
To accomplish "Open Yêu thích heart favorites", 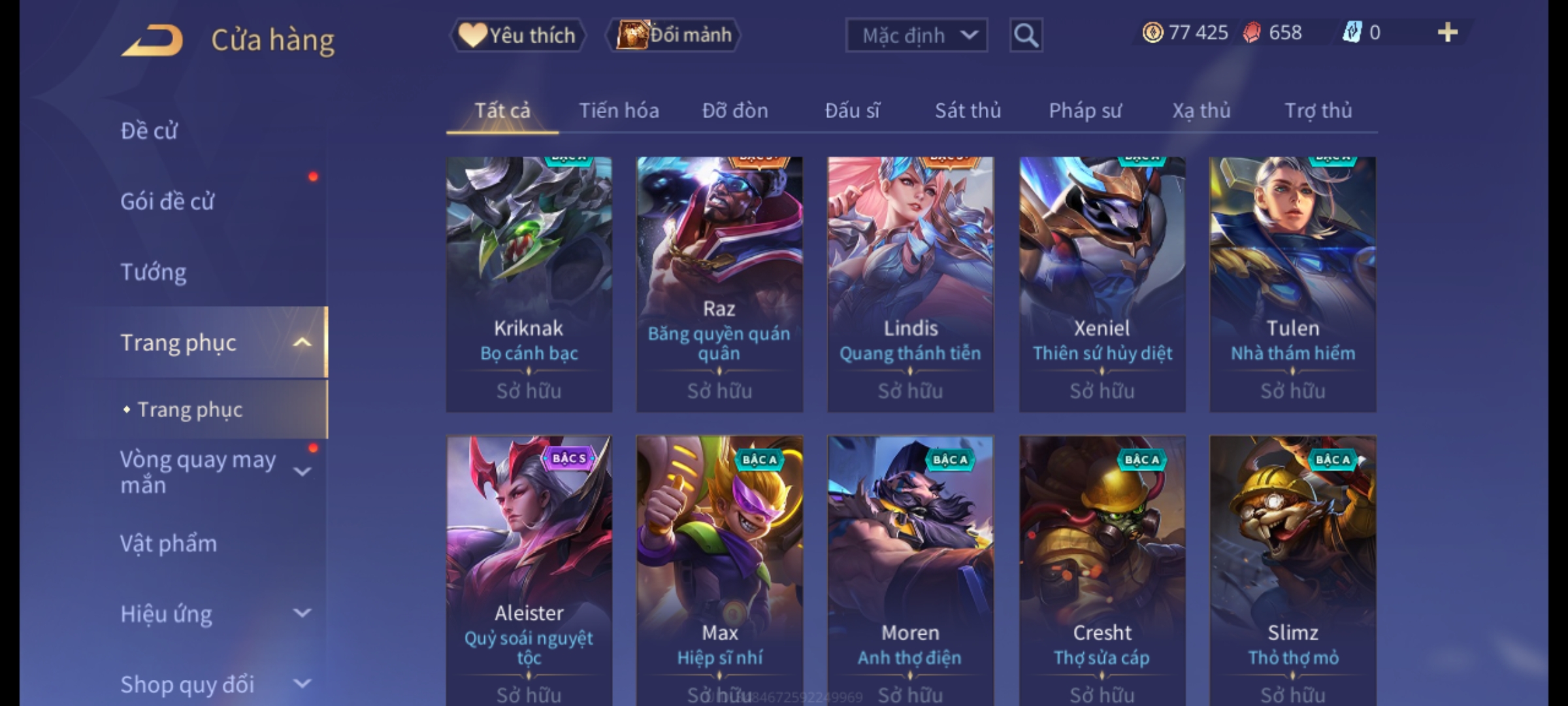I will 517,35.
